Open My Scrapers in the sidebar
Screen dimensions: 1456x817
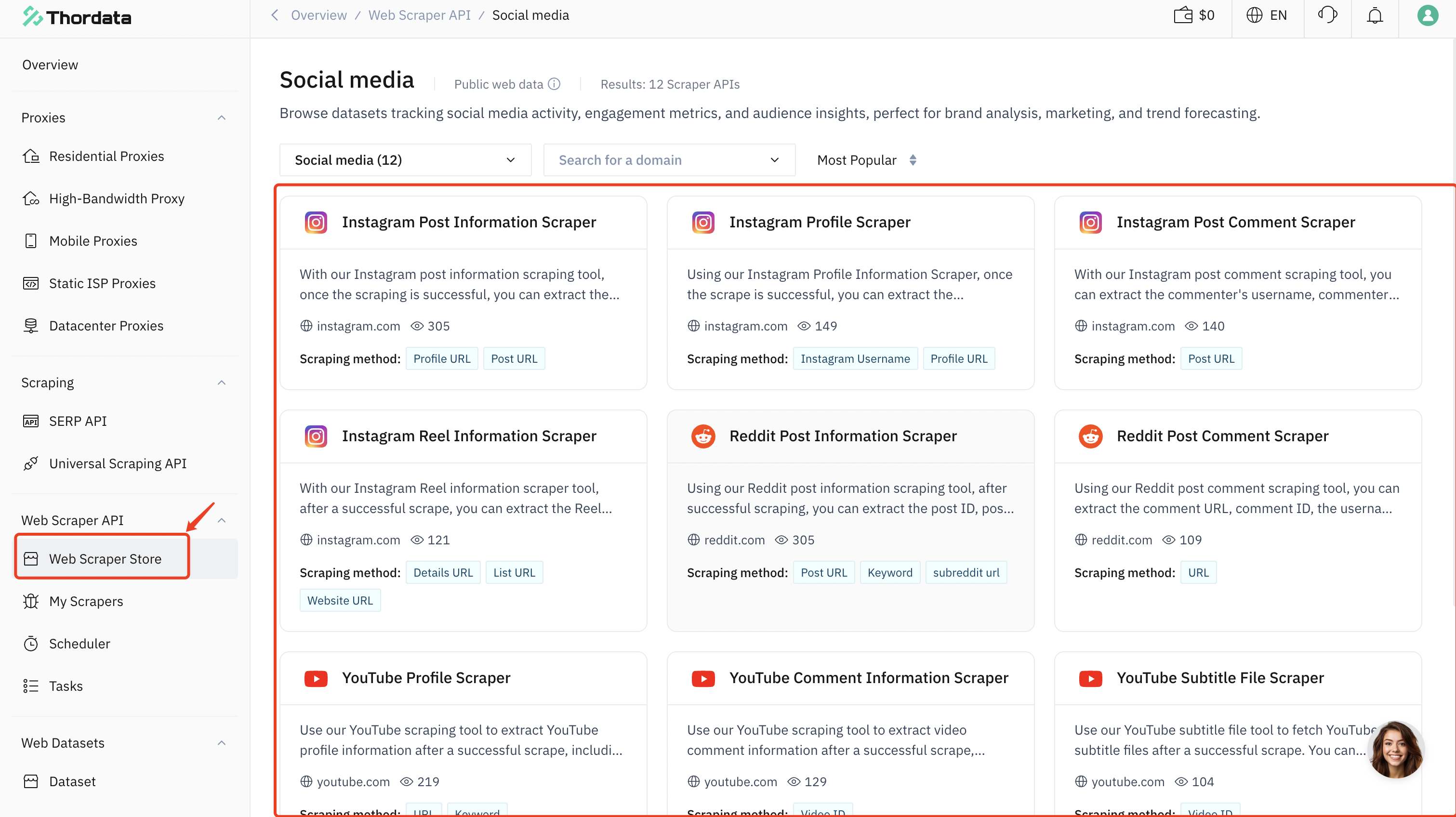(86, 601)
